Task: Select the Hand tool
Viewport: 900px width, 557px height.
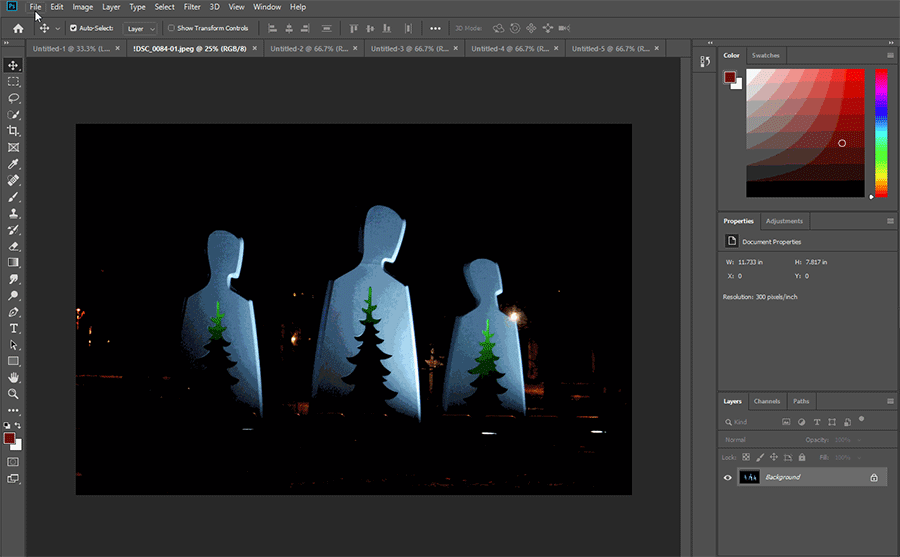Action: tap(13, 378)
